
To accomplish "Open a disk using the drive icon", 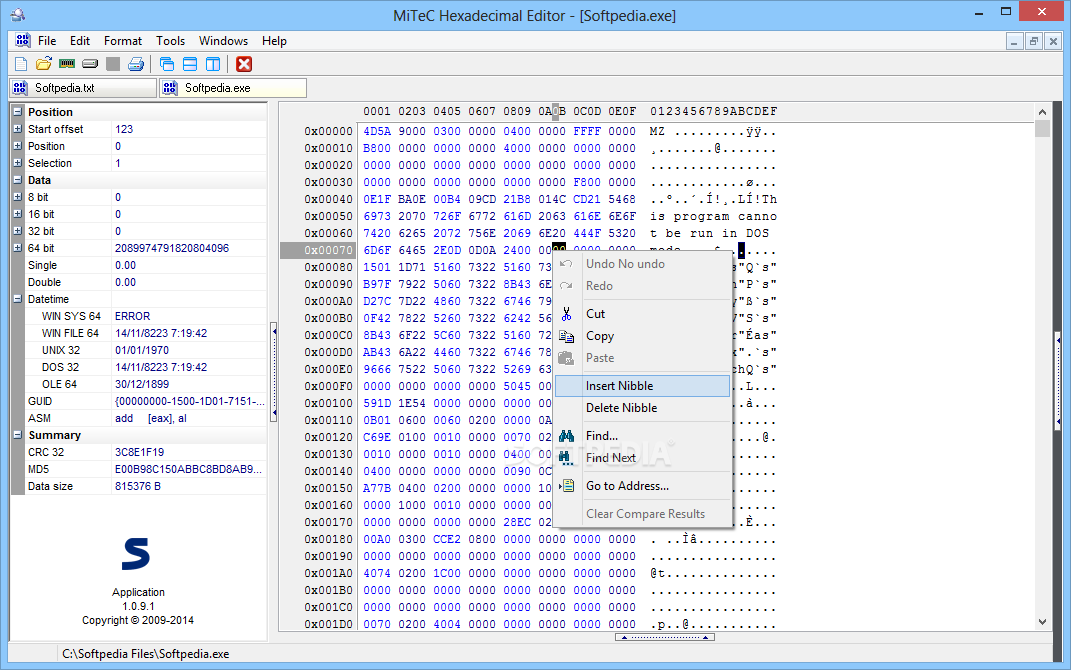I will (90, 64).
